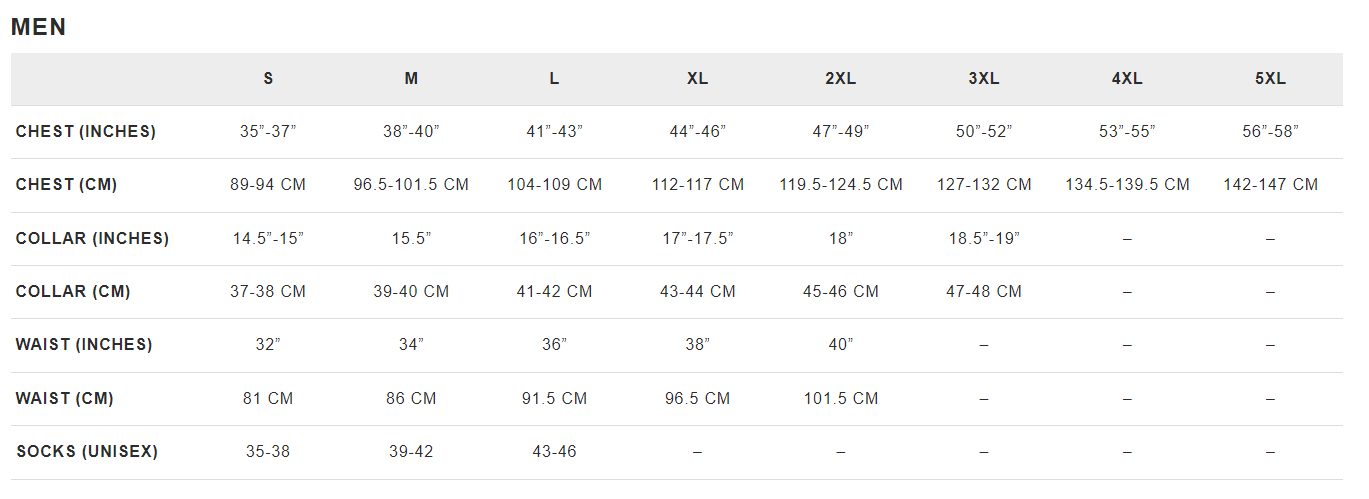Click the CHEST (INCHES) row label
This screenshot has width=1369, height=499.
(x=86, y=132)
